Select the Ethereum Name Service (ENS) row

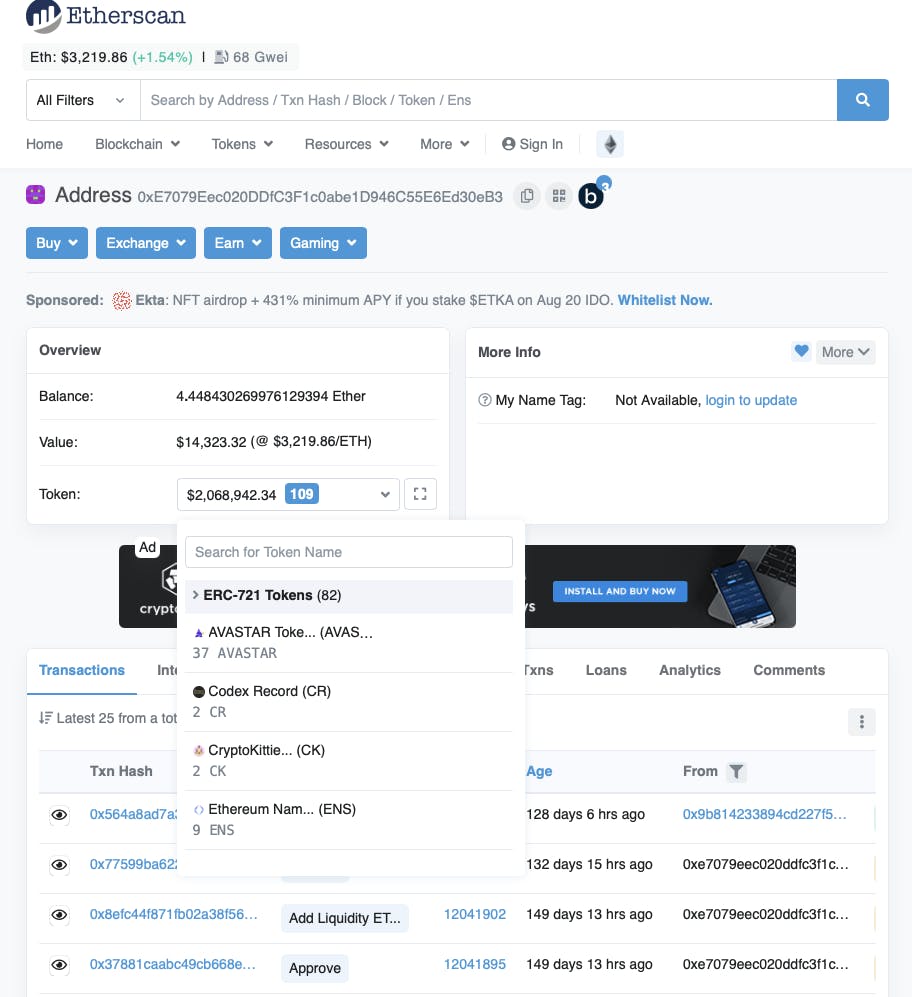tap(349, 820)
